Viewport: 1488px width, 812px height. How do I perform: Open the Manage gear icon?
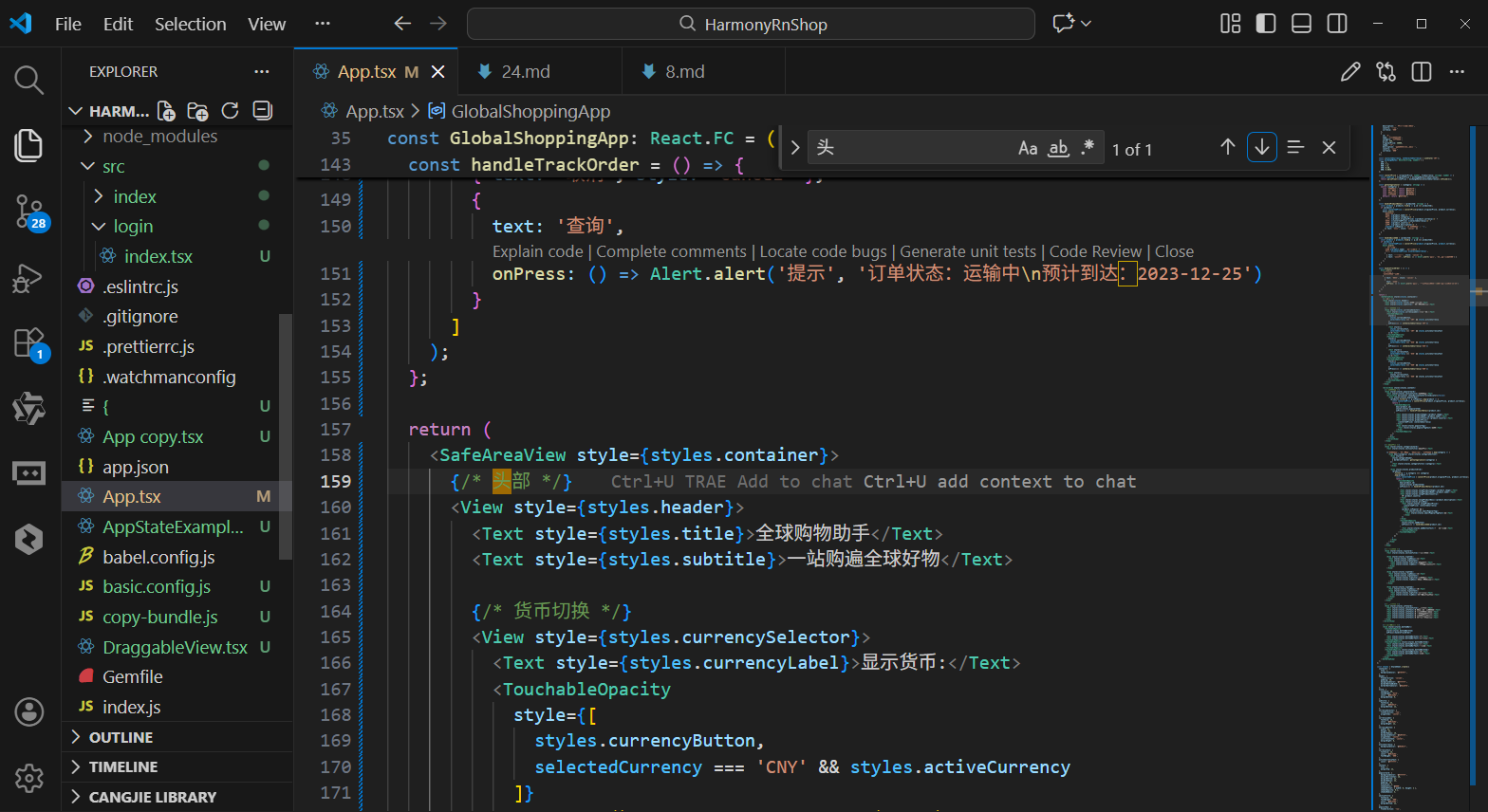29,778
